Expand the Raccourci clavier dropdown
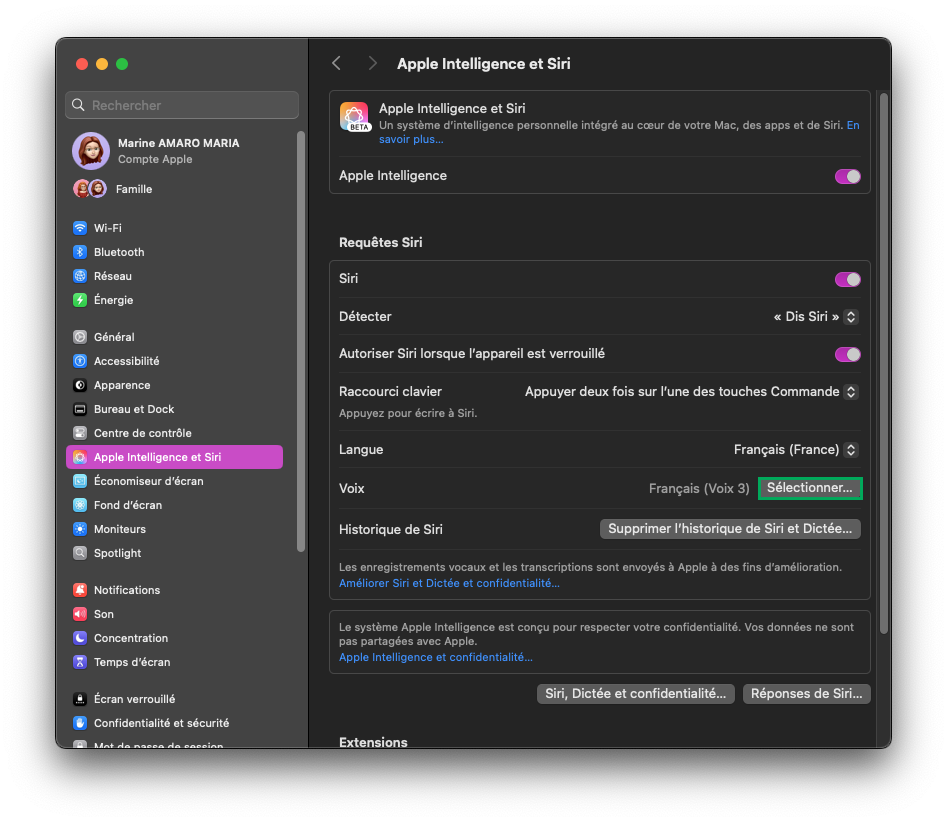Image resolution: width=947 pixels, height=822 pixels. click(x=691, y=392)
